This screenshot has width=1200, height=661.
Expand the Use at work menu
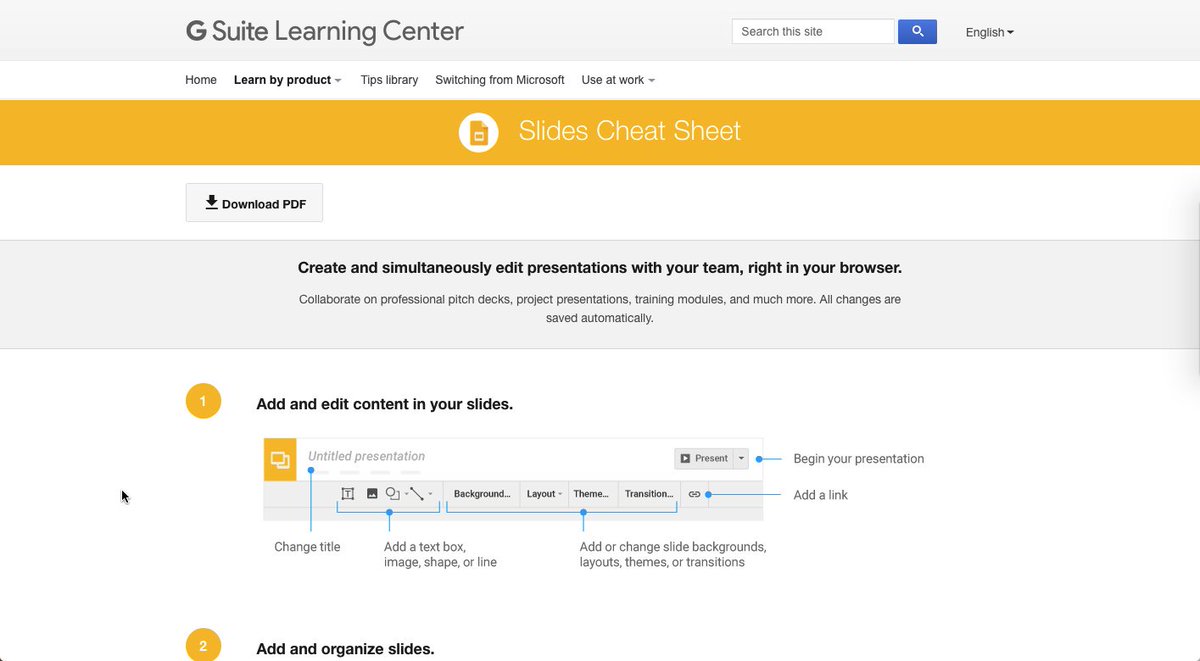[618, 80]
